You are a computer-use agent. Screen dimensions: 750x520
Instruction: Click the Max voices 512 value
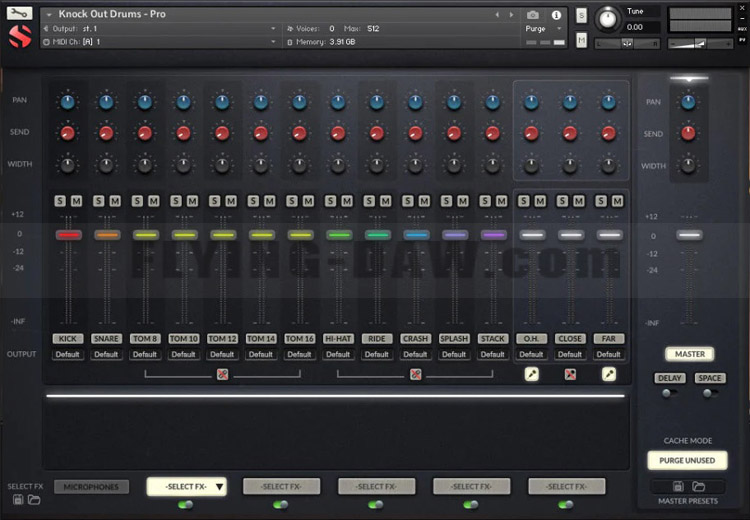(373, 29)
